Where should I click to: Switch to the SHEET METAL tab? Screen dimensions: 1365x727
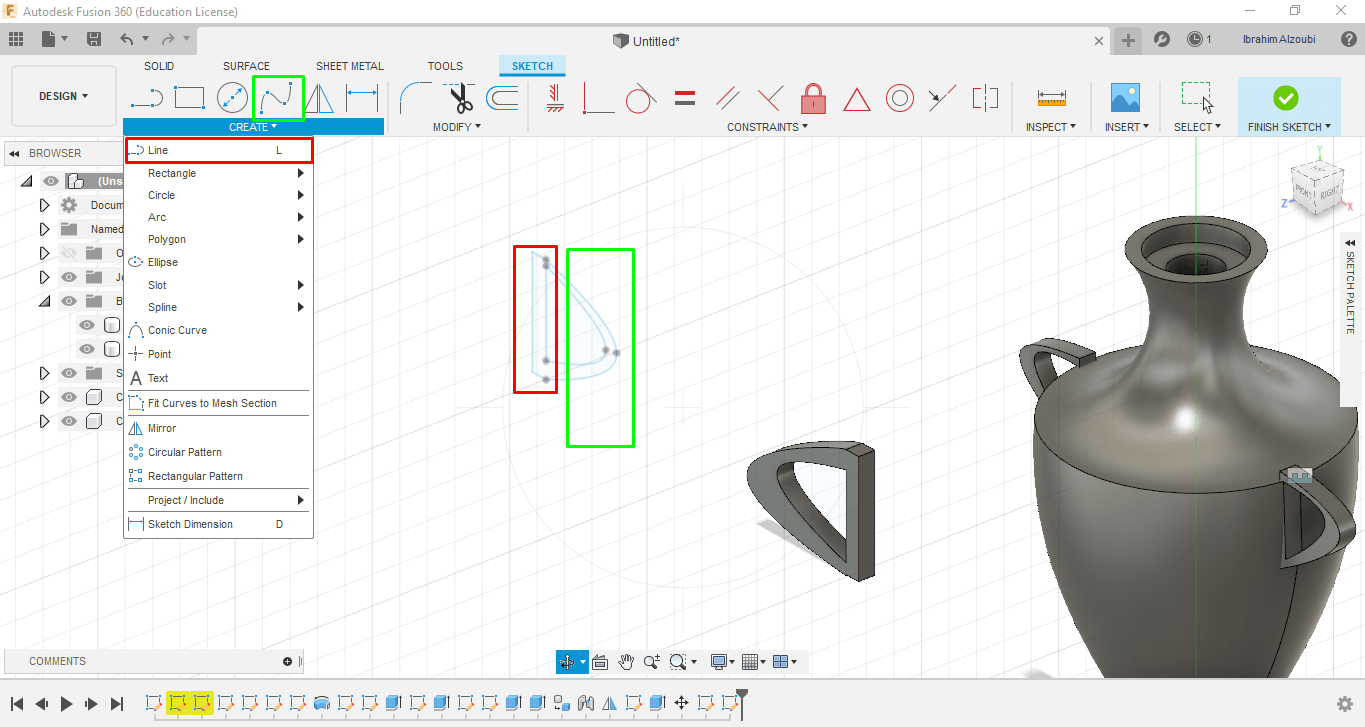coord(350,66)
